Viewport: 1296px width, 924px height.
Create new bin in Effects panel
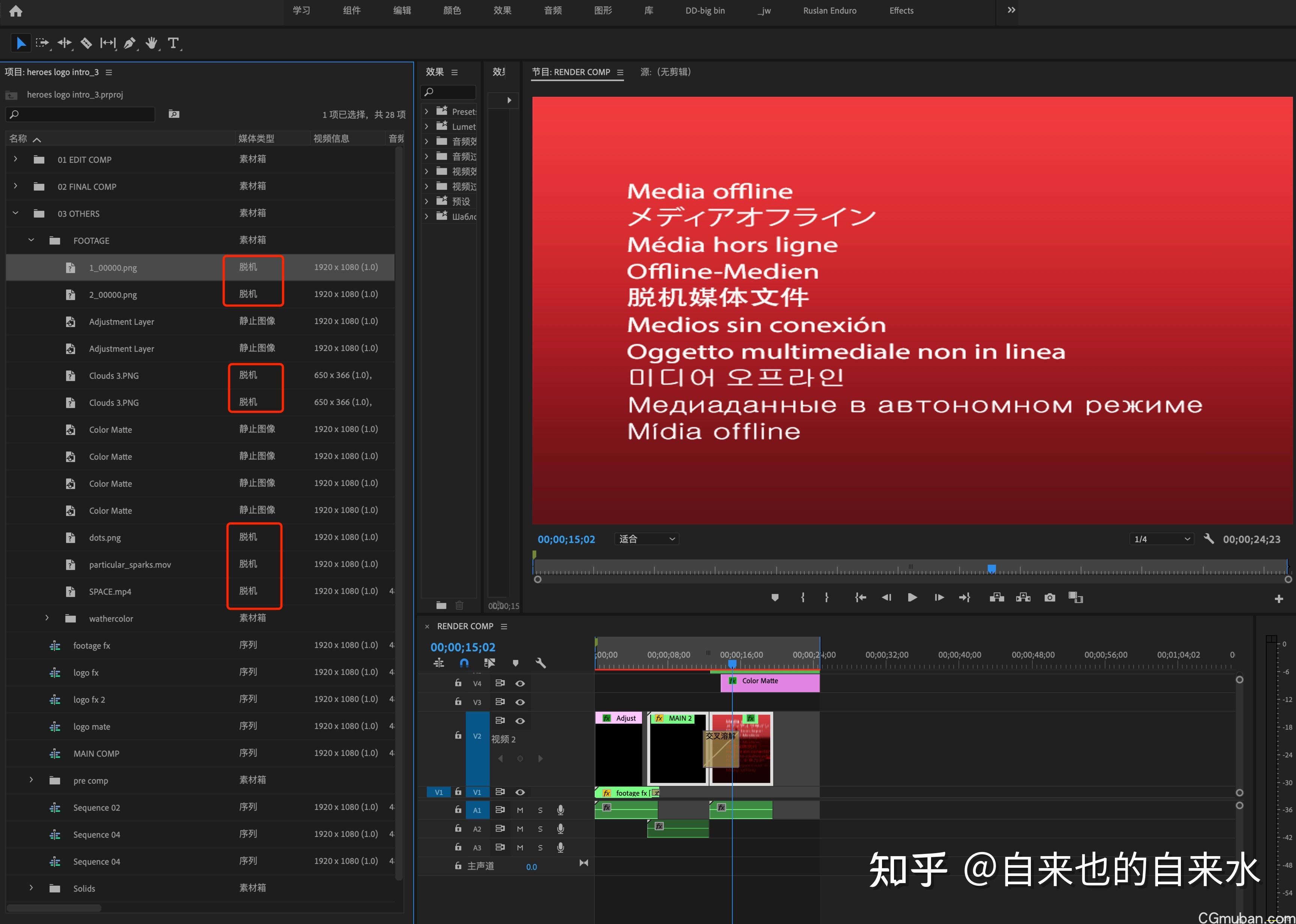(441, 605)
